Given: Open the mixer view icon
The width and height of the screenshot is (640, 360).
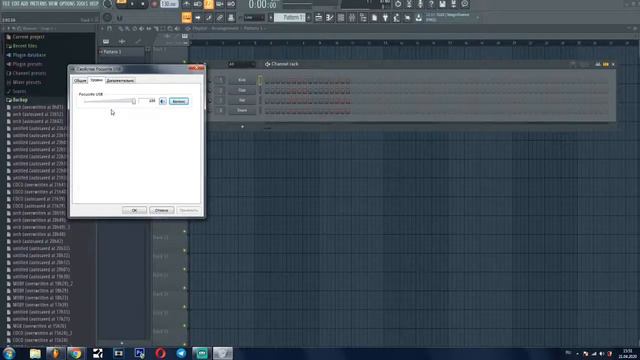Looking at the screenshot, I should (352, 18).
